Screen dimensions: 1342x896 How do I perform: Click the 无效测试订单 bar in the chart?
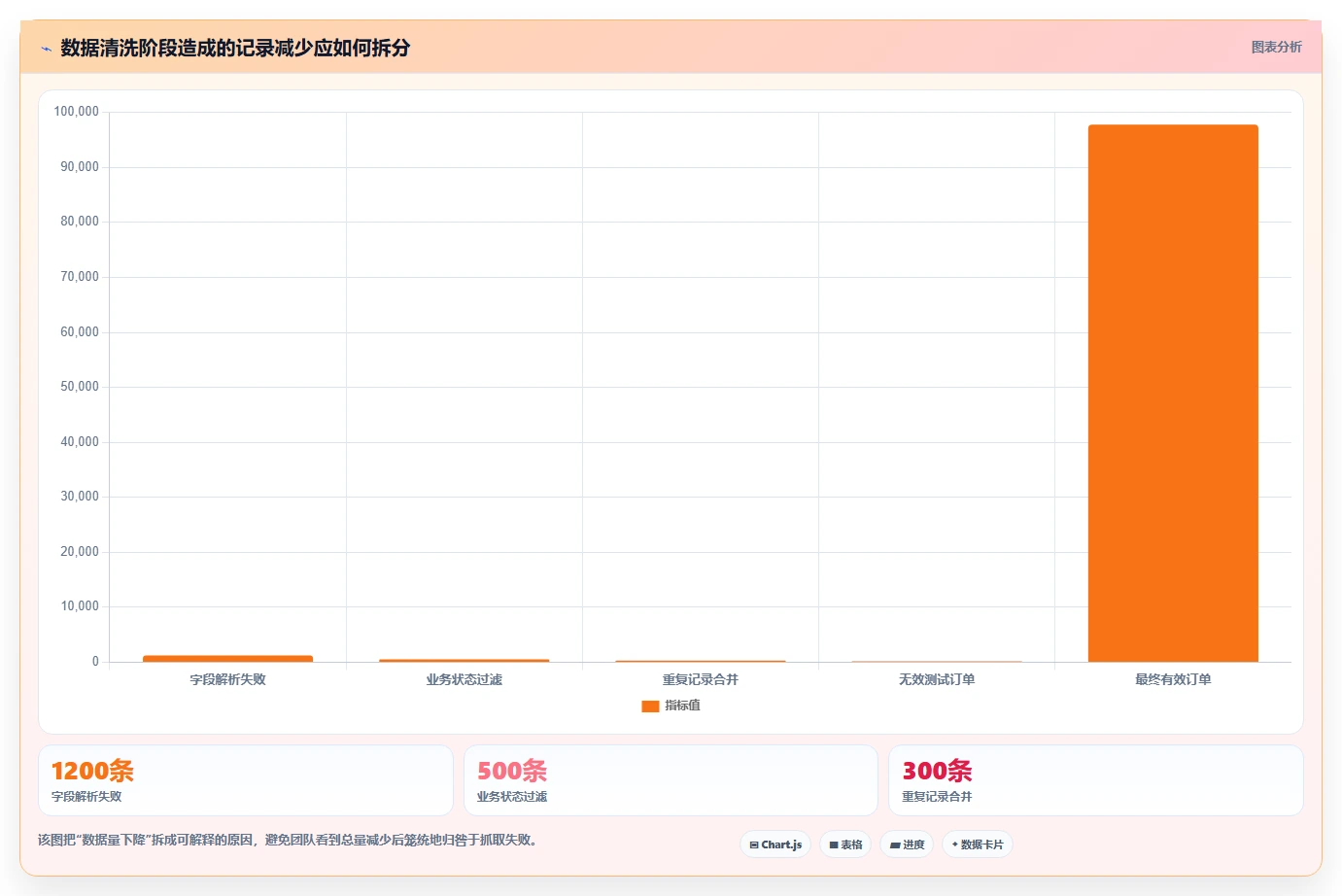click(937, 662)
